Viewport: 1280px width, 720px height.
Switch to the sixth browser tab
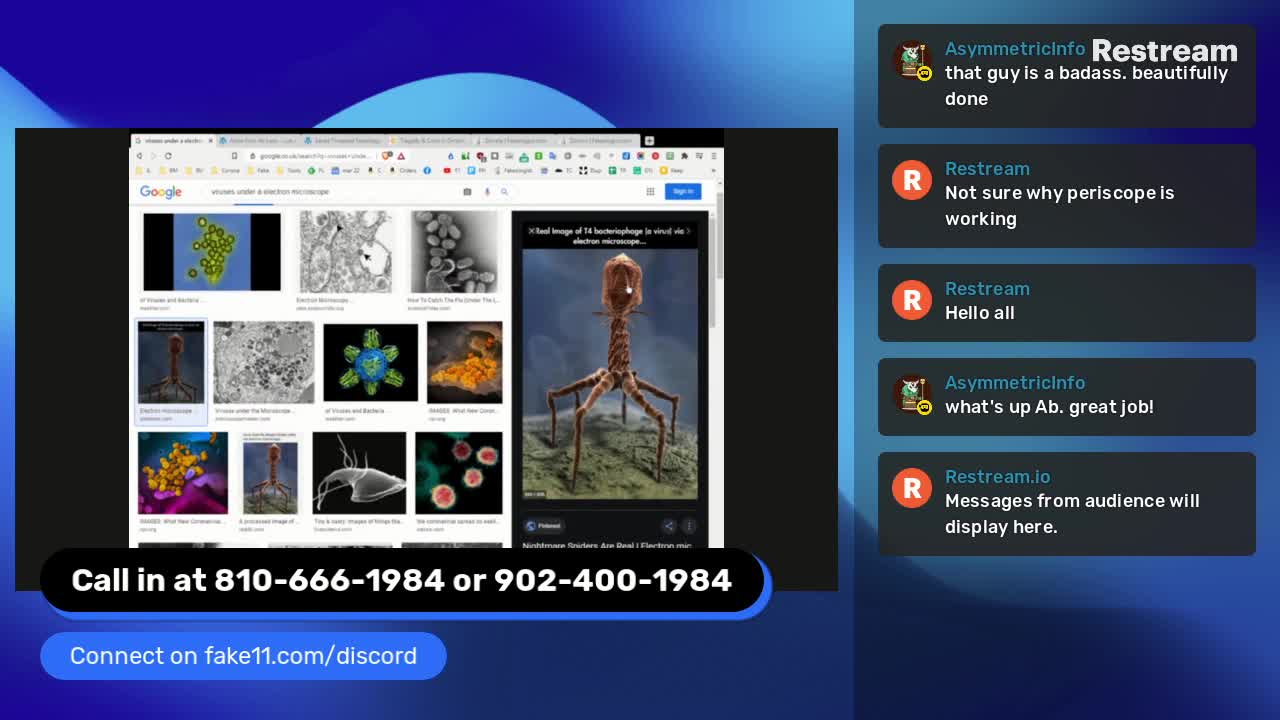click(x=598, y=141)
